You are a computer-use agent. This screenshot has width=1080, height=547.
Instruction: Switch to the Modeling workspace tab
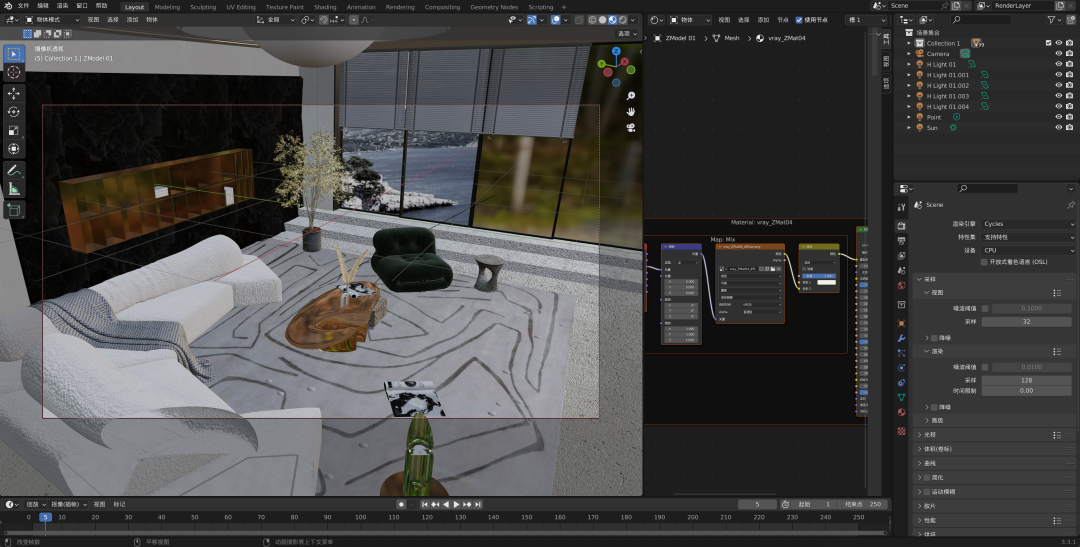click(x=167, y=7)
